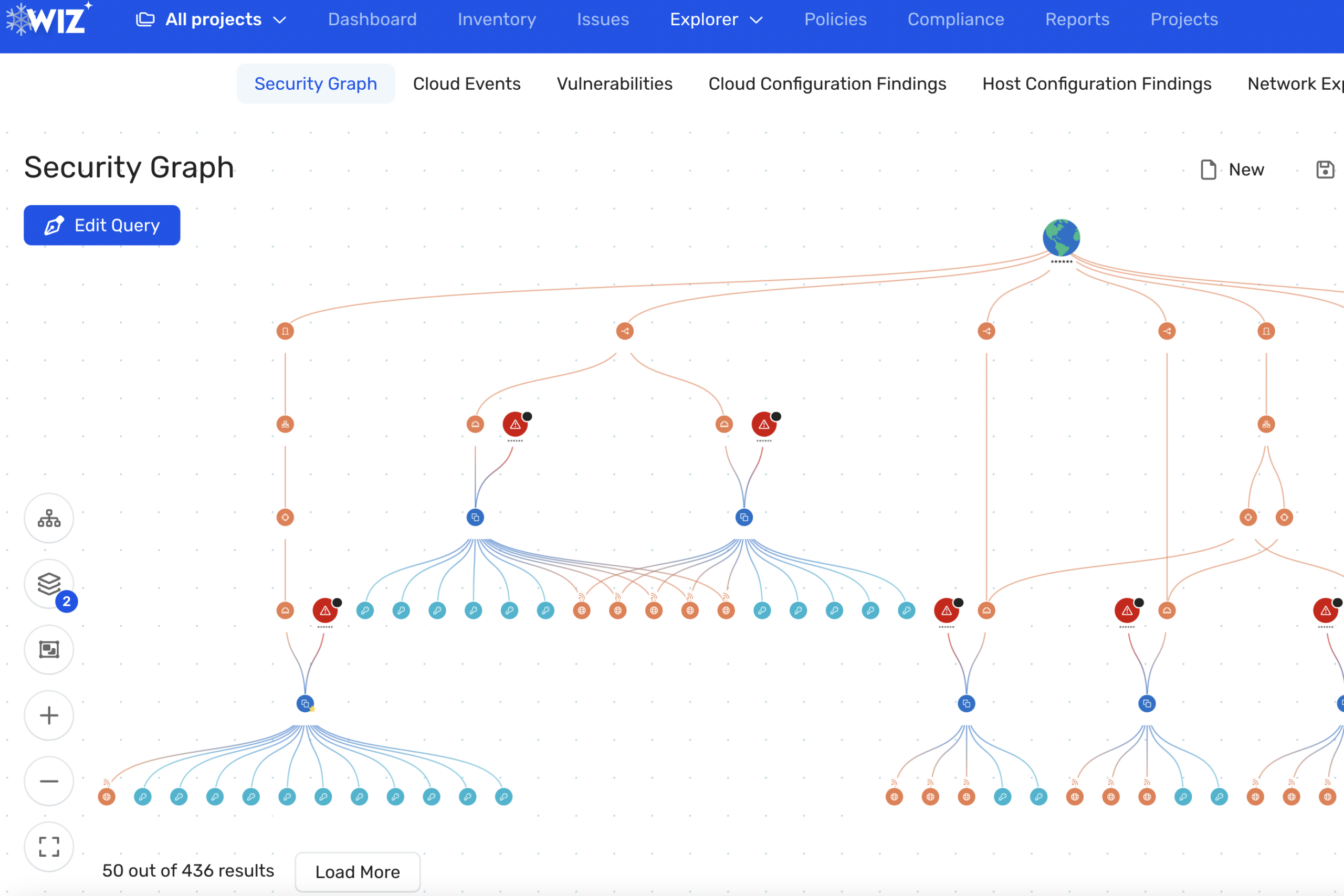Toggle the graph minimap icon
The image size is (1344, 896).
click(49, 650)
